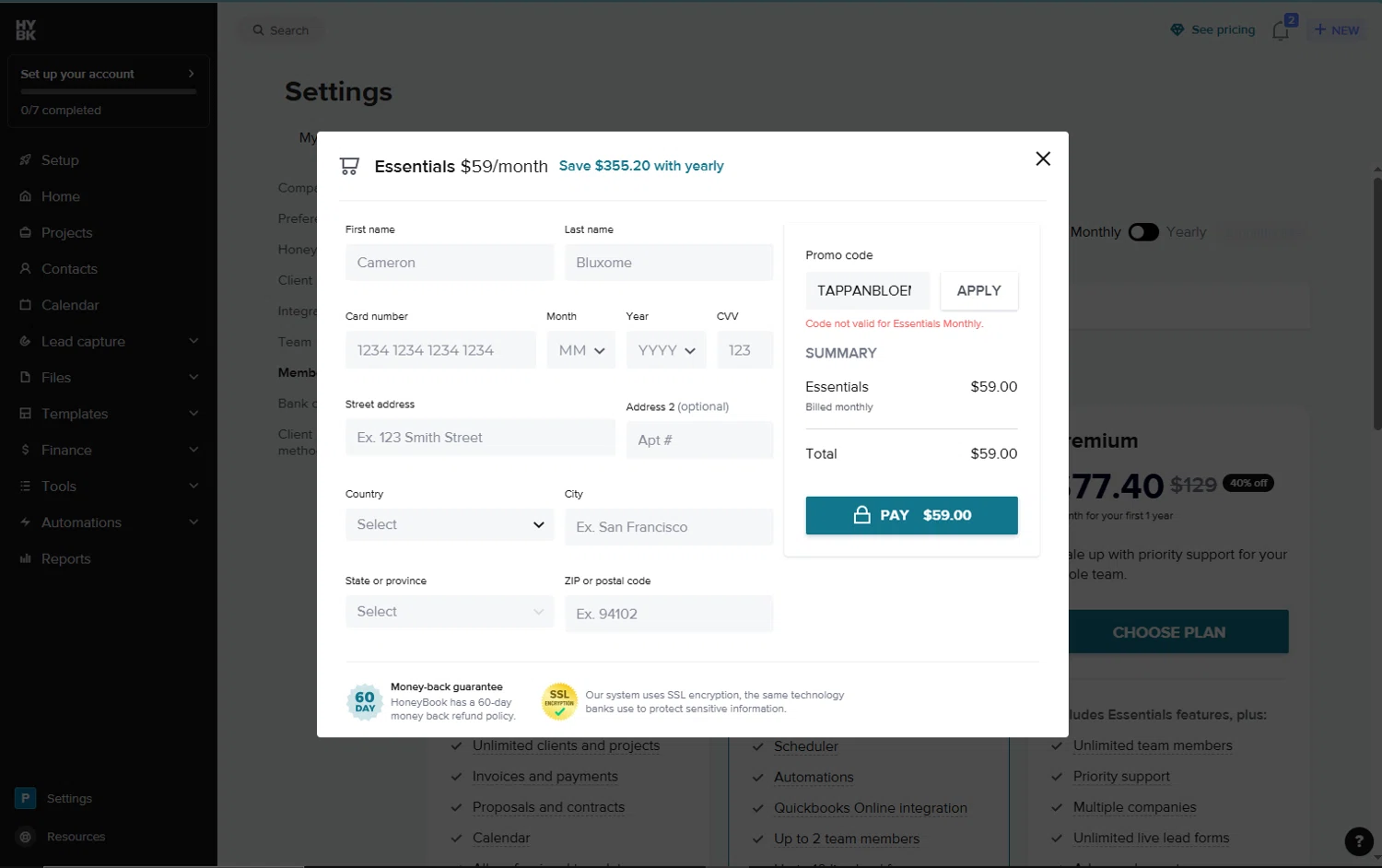The image size is (1382, 868).
Task: Click the CVV field
Action: tap(744, 350)
